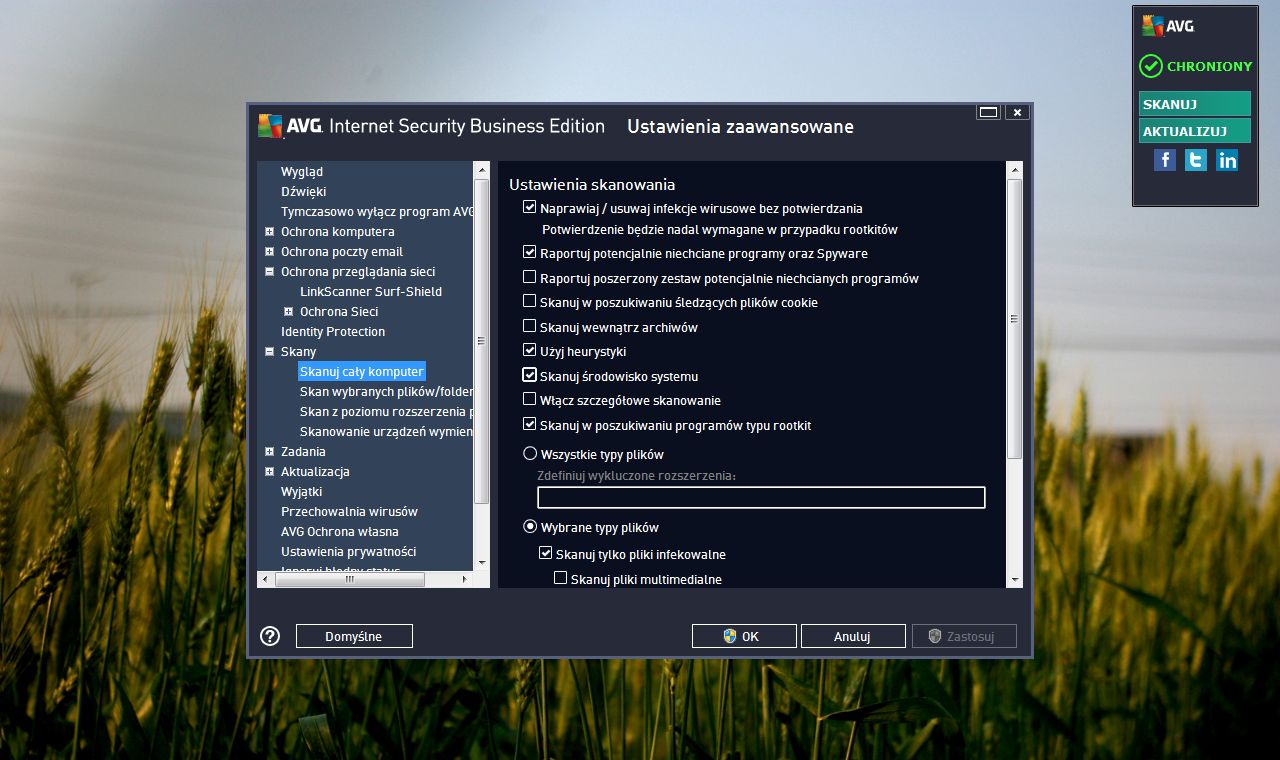Uncheck Skanuj tylko pliki infekowalne
The width and height of the screenshot is (1280, 760).
point(546,553)
